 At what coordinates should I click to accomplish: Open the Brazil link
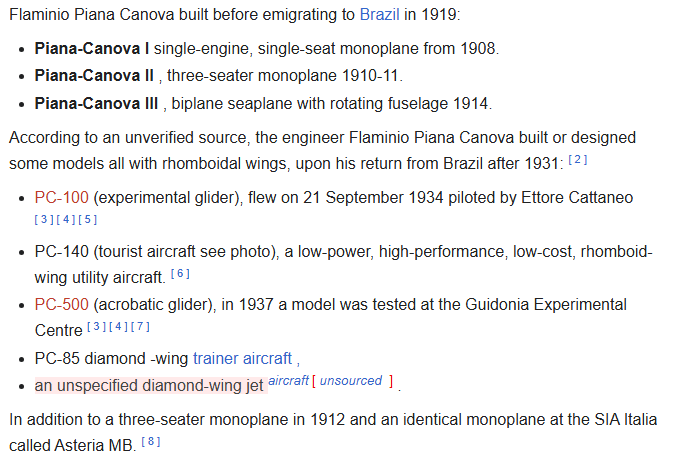point(381,16)
